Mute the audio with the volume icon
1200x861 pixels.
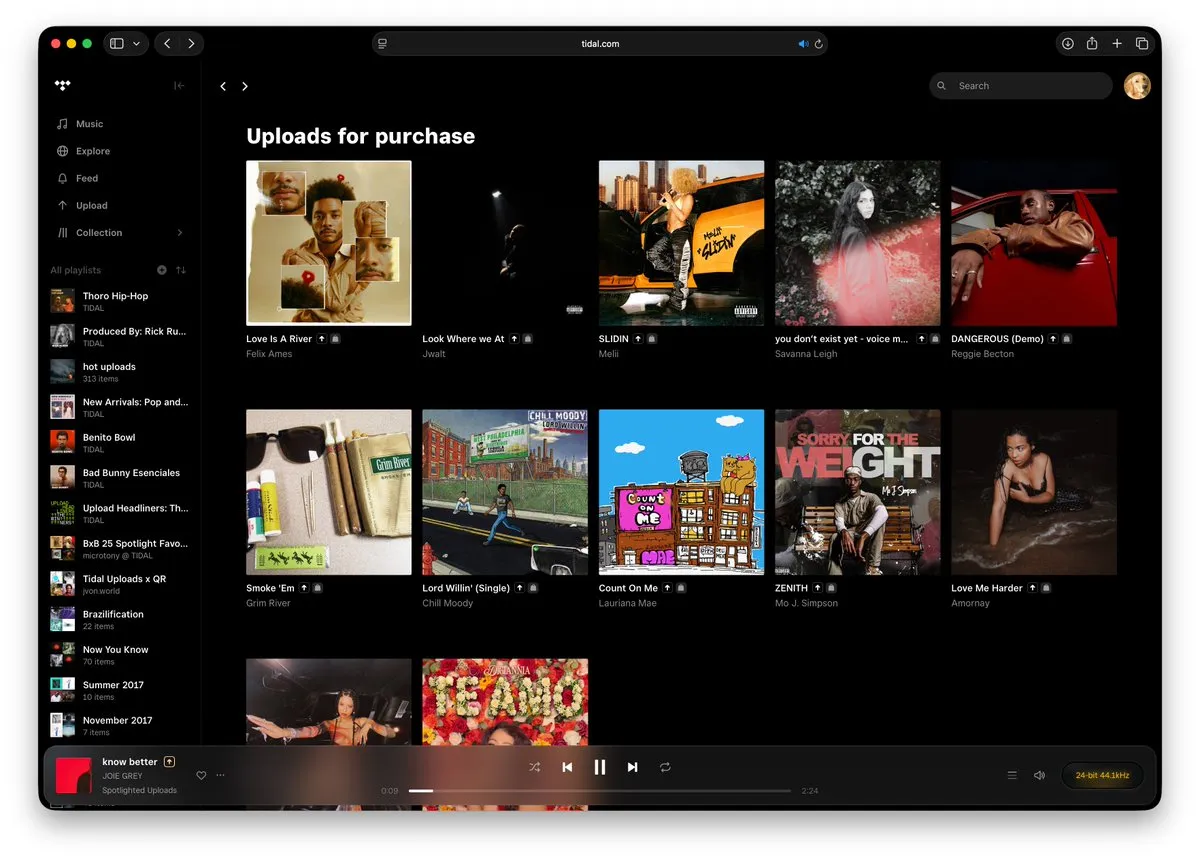click(1039, 774)
